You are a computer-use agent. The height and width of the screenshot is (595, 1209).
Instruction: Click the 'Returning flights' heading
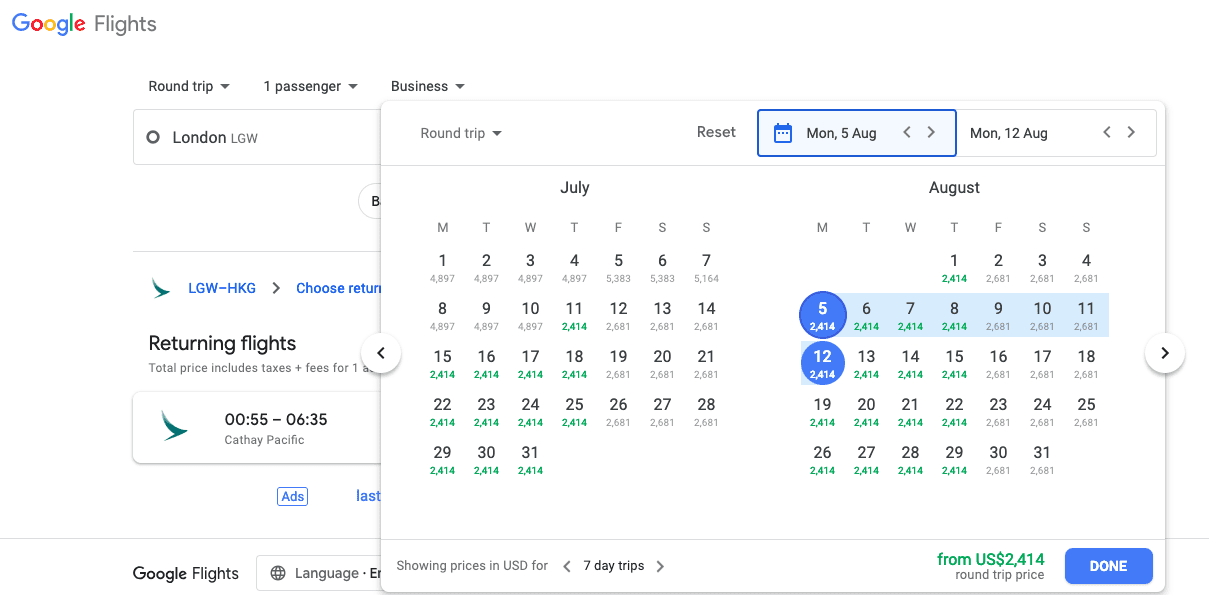pos(222,343)
